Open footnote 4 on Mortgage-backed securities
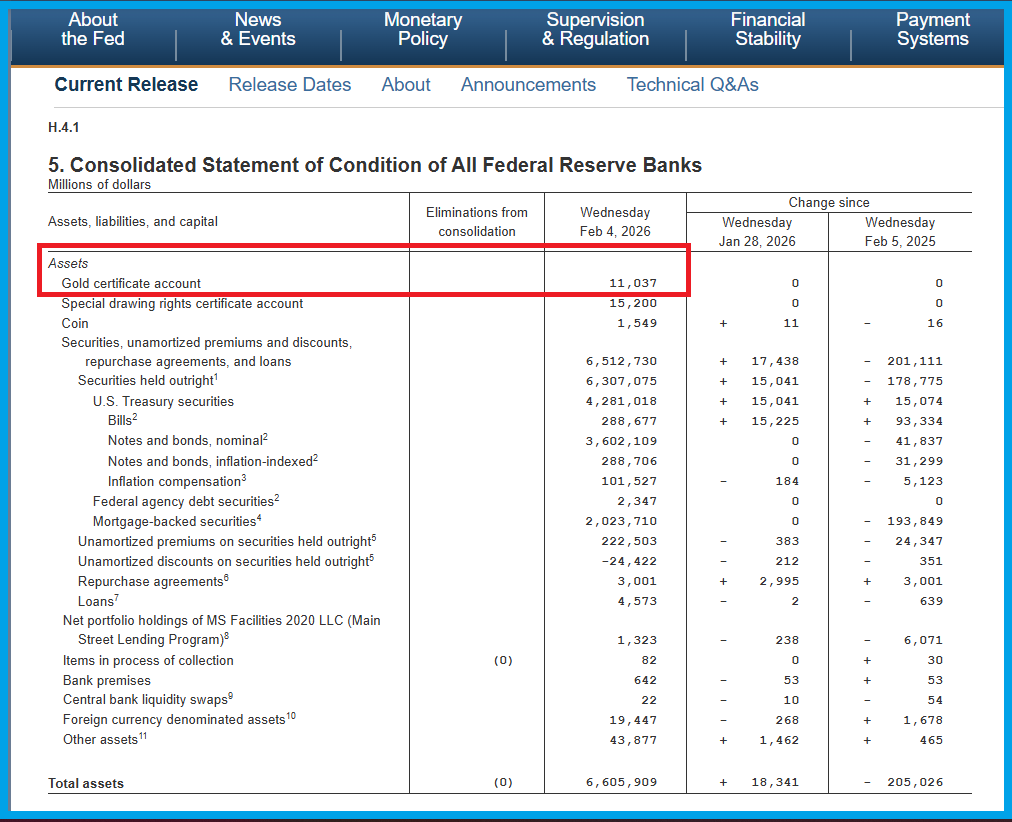Image resolution: width=1012 pixels, height=822 pixels. [x=260, y=518]
